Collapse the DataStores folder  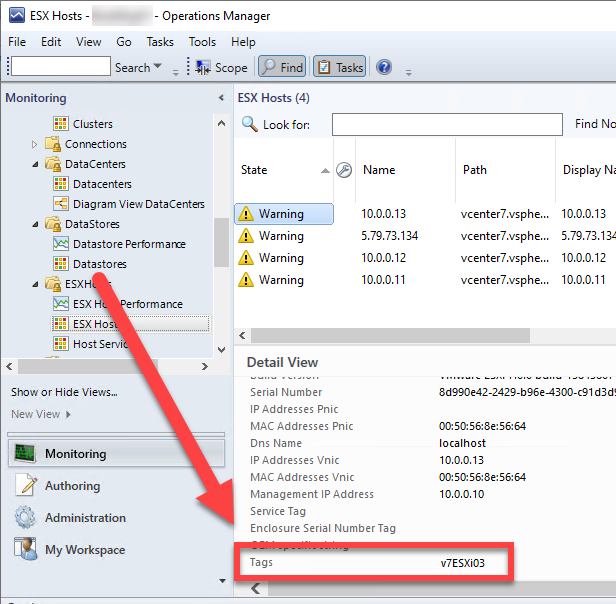tap(37, 224)
